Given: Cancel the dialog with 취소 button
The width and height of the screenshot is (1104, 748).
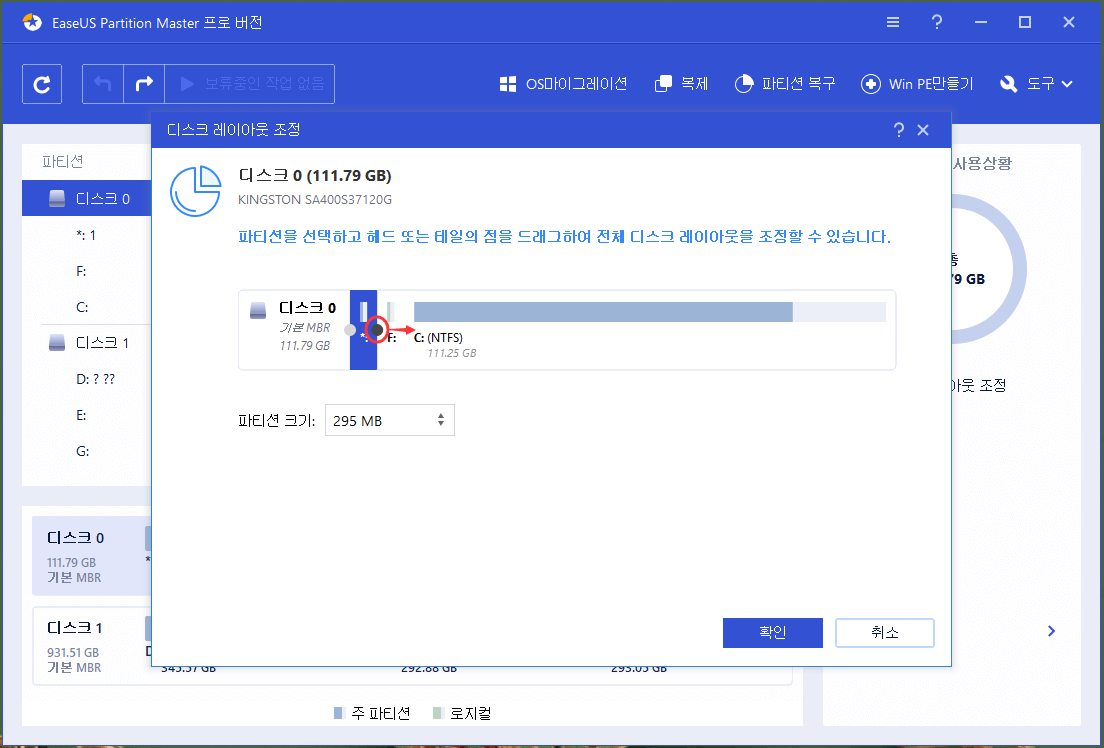Looking at the screenshot, I should [884, 632].
